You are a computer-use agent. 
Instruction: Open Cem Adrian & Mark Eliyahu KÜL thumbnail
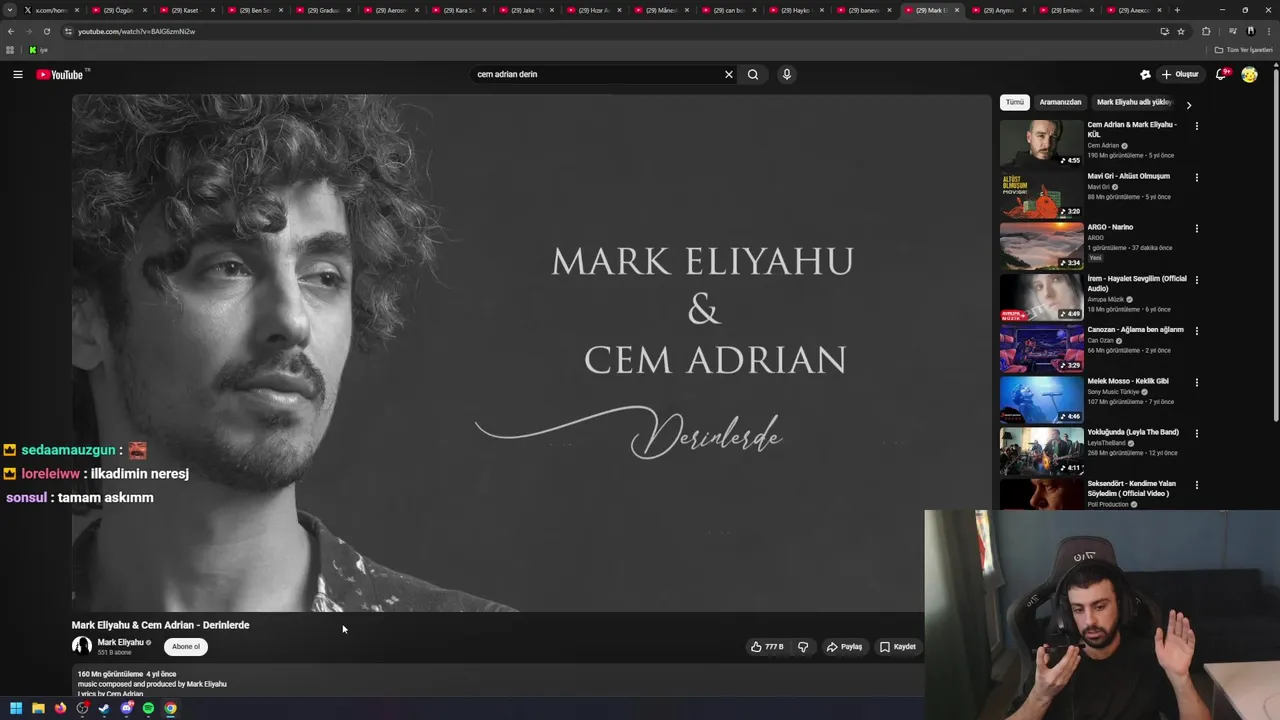(x=1041, y=143)
